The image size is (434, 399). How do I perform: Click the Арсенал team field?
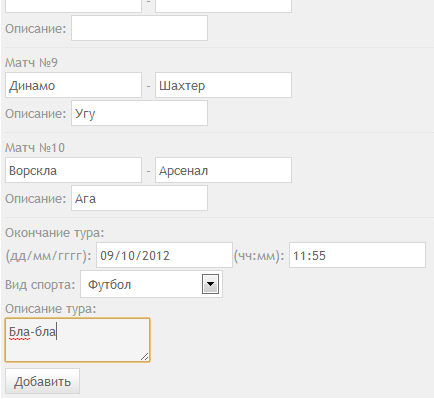click(x=223, y=170)
